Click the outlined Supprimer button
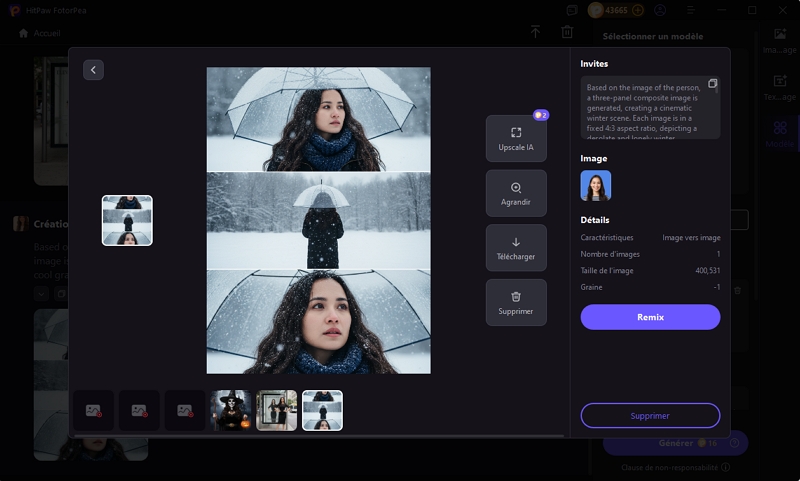The width and height of the screenshot is (800, 481). 650,415
